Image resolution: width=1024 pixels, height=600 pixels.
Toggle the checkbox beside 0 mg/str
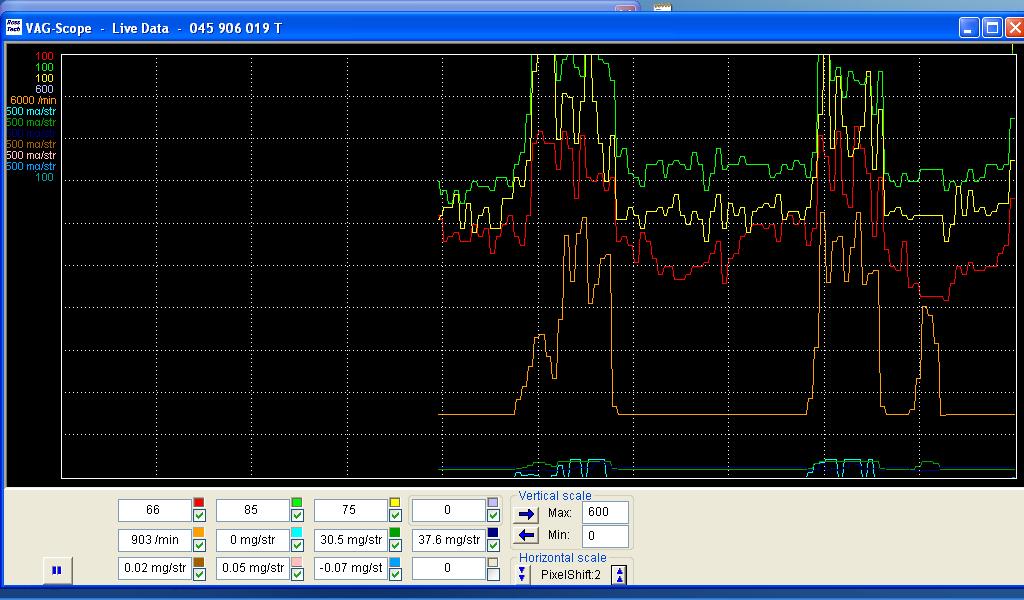[x=297, y=545]
